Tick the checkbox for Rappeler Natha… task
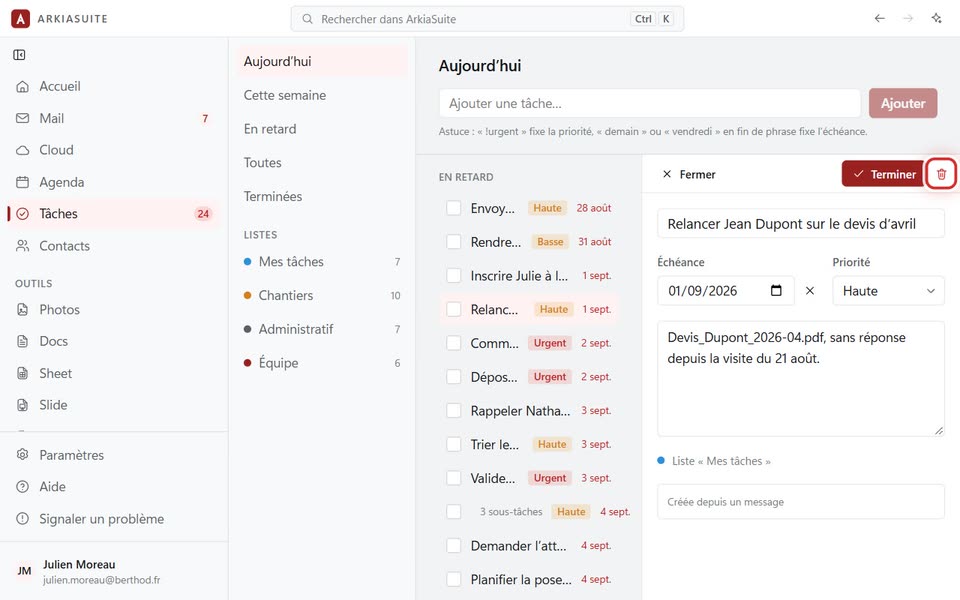 coord(454,410)
